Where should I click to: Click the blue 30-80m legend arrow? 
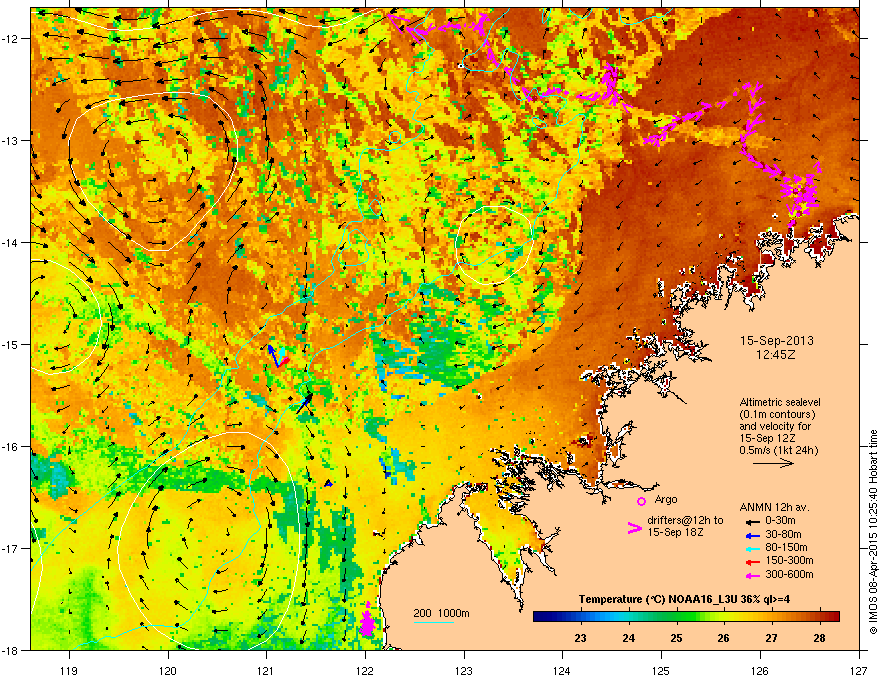[752, 535]
